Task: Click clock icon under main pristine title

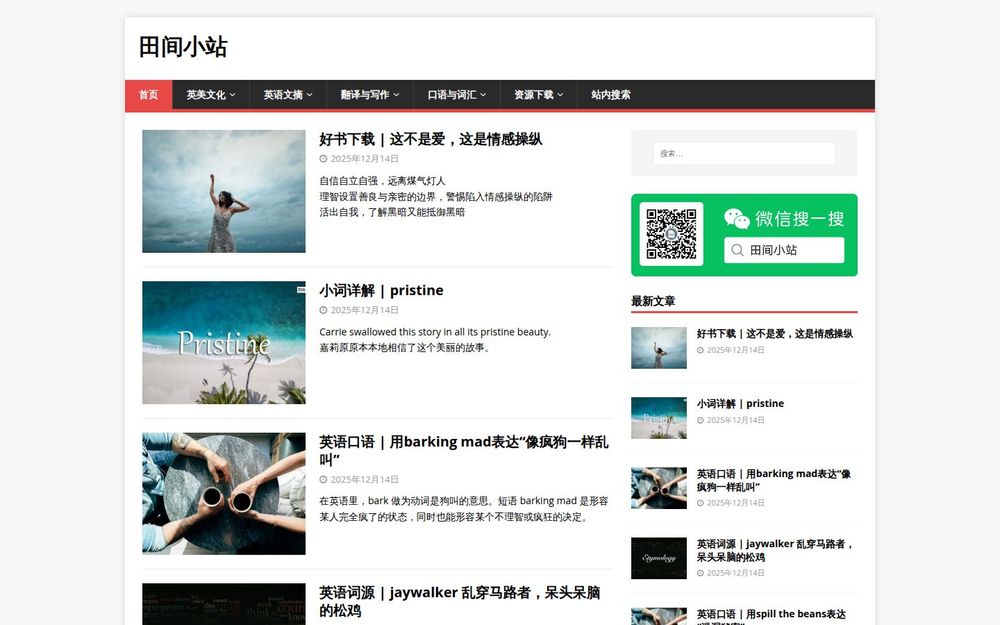Action: click(x=323, y=310)
